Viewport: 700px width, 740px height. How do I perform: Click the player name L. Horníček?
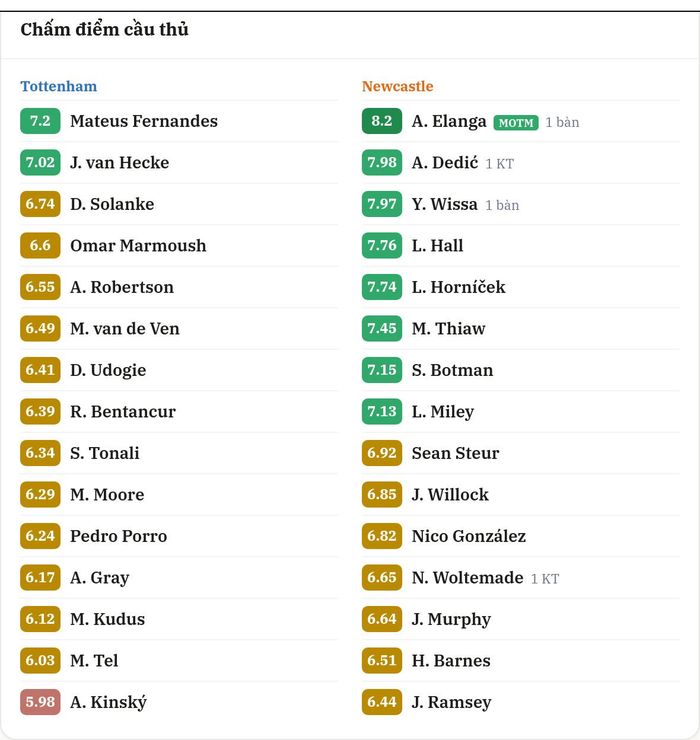pyautogui.click(x=458, y=287)
